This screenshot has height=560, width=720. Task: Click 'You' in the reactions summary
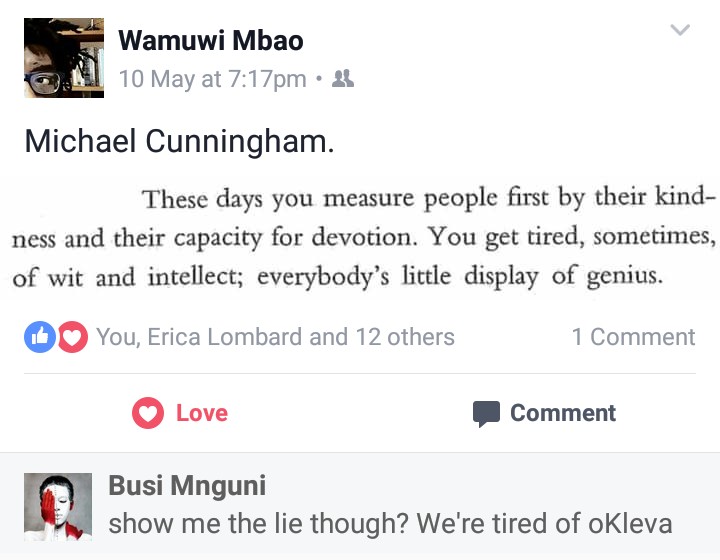coord(116,337)
